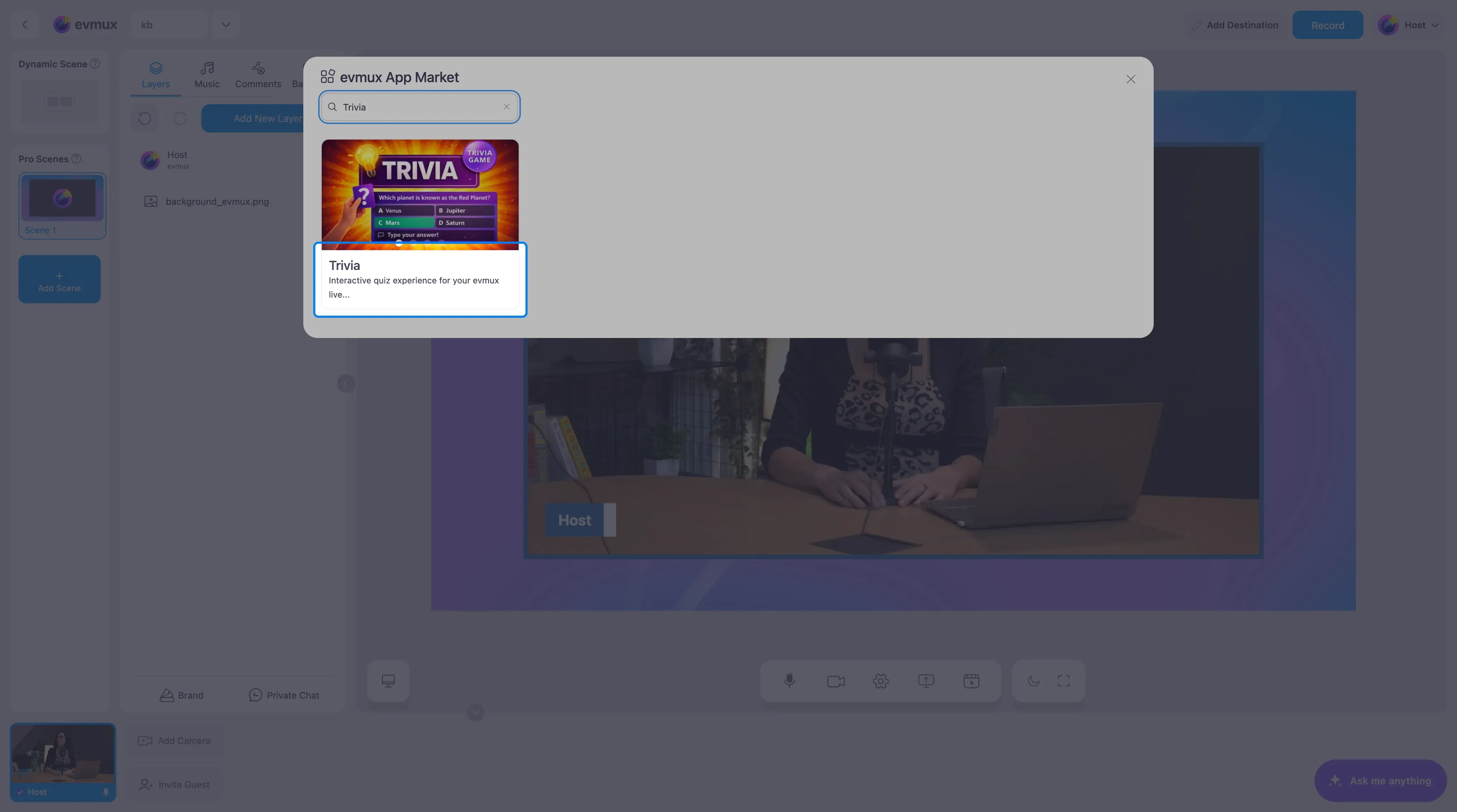Toggle the camera icon in toolbar
Image resolution: width=1457 pixels, height=812 pixels.
(x=836, y=681)
